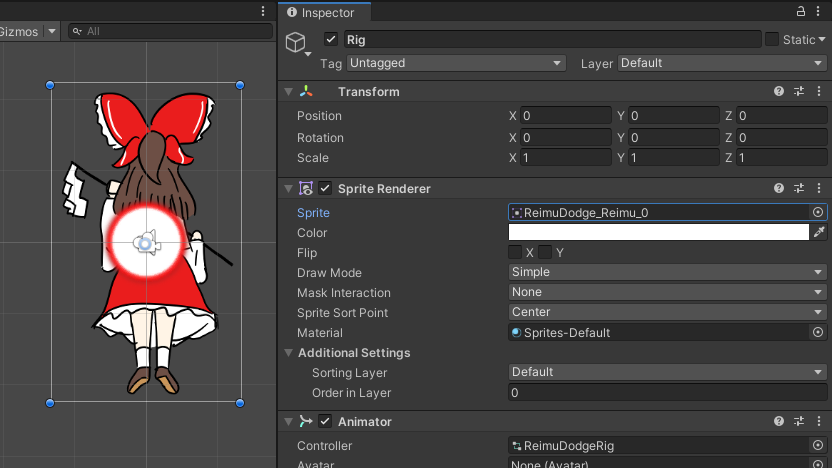Click Scale Y field

pos(674,158)
